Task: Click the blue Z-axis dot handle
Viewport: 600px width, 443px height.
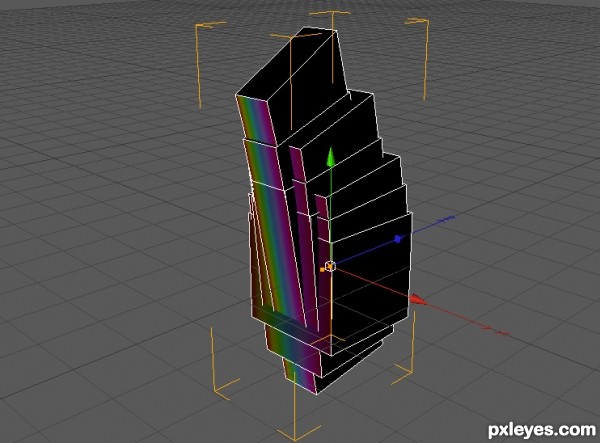Action: click(398, 239)
